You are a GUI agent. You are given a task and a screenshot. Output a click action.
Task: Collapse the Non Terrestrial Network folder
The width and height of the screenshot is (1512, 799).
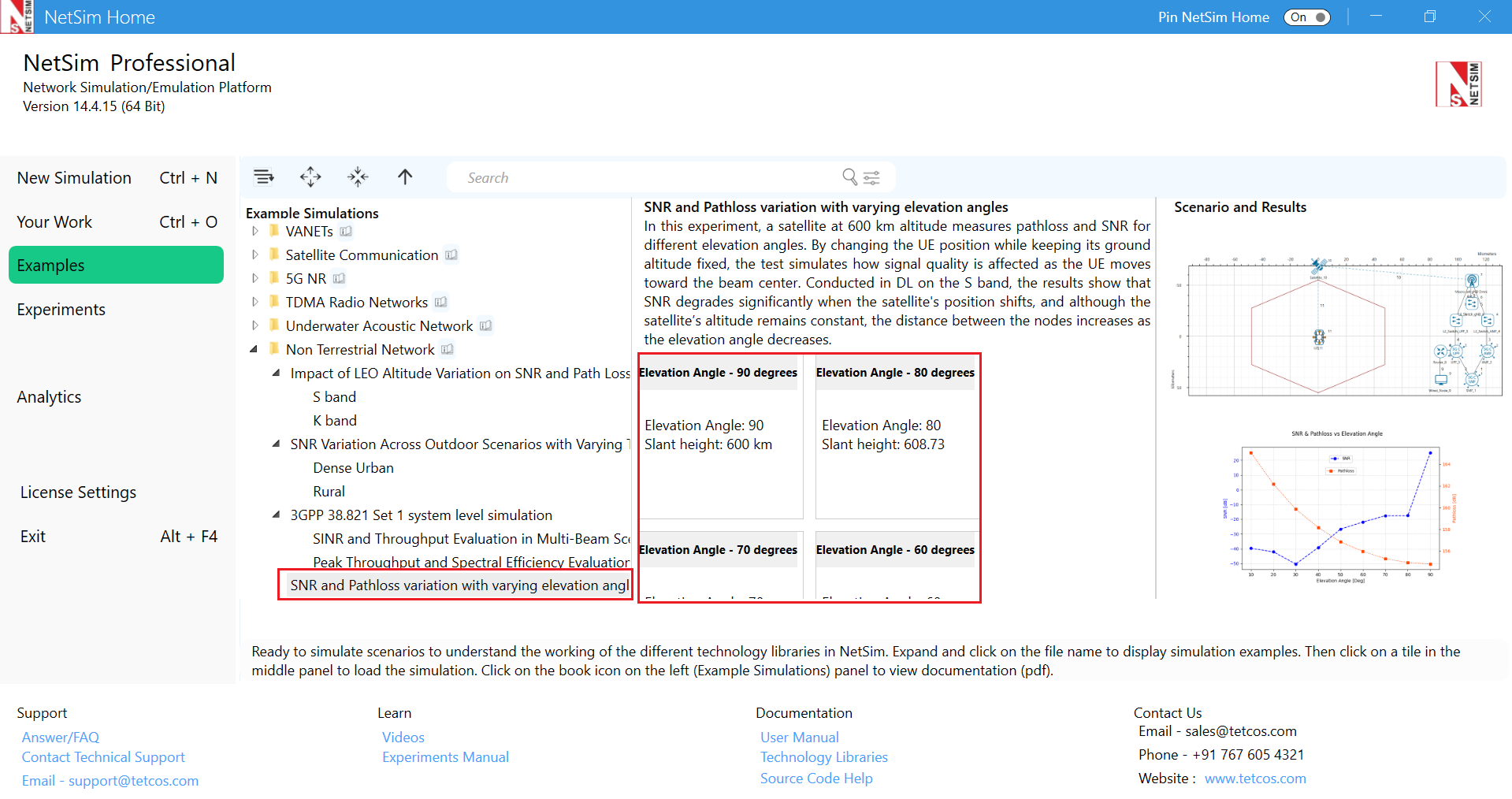(x=254, y=349)
